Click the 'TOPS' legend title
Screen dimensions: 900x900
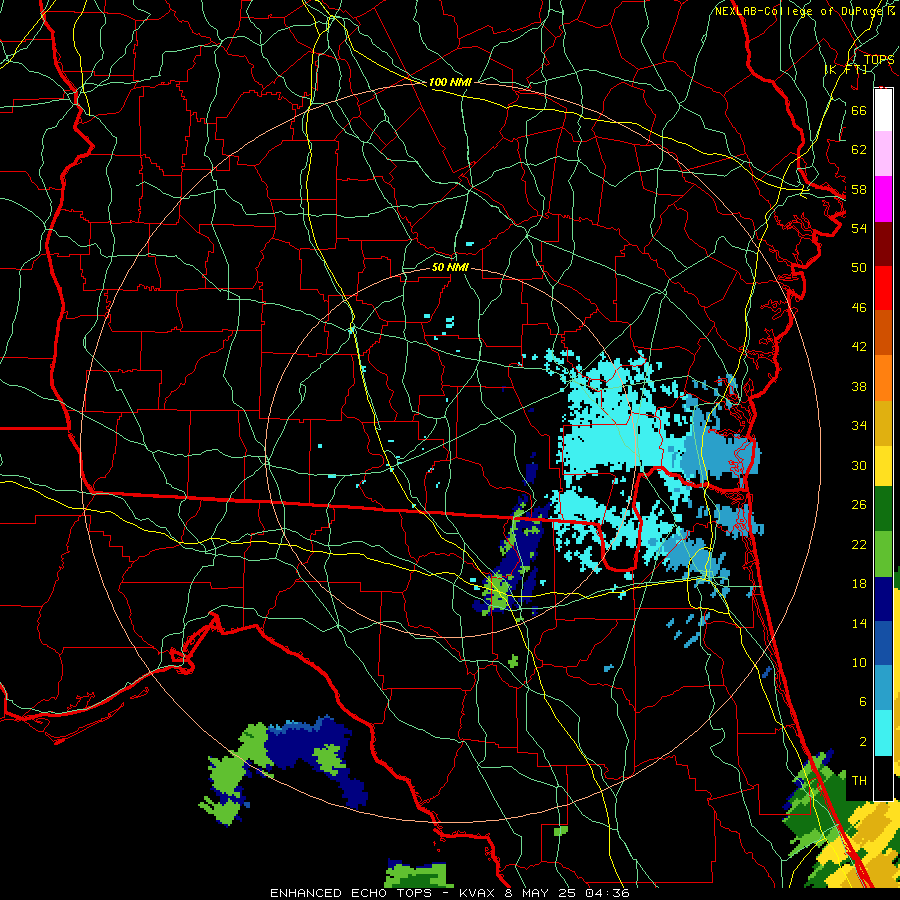(879, 60)
